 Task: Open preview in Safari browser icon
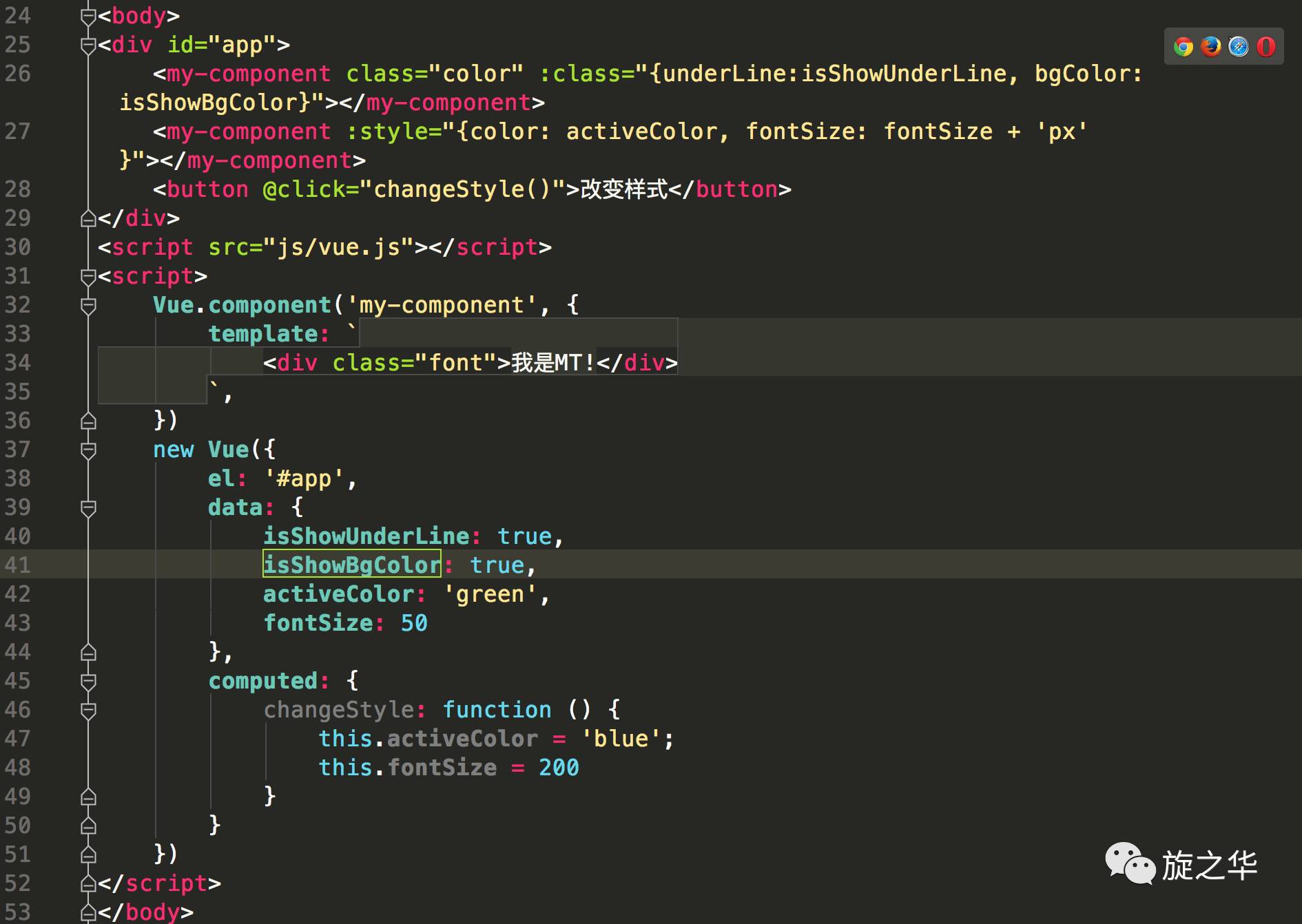pyautogui.click(x=1239, y=47)
